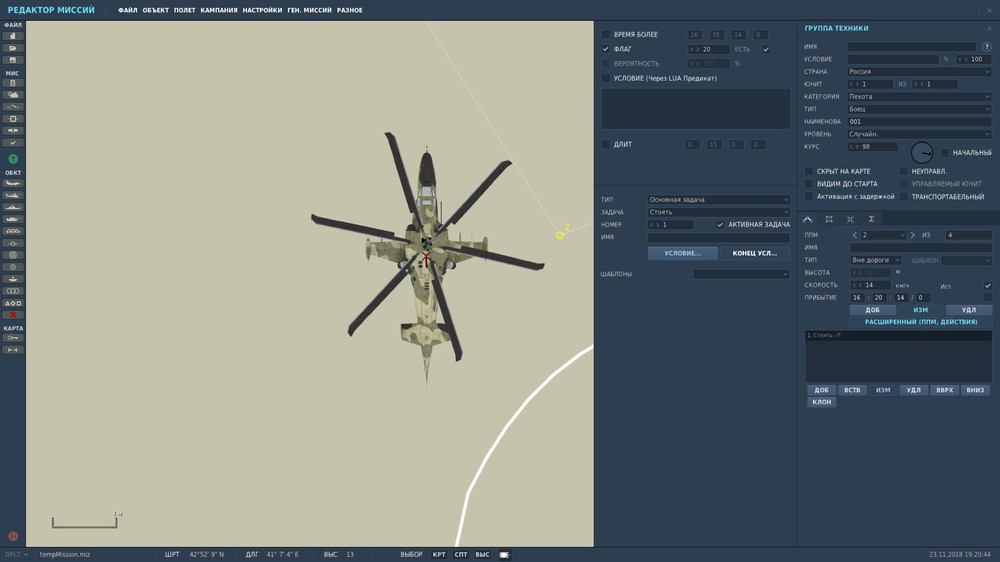Click the СКОРОСТЬ stepper showing 14
The image size is (1000, 562).
(871, 286)
